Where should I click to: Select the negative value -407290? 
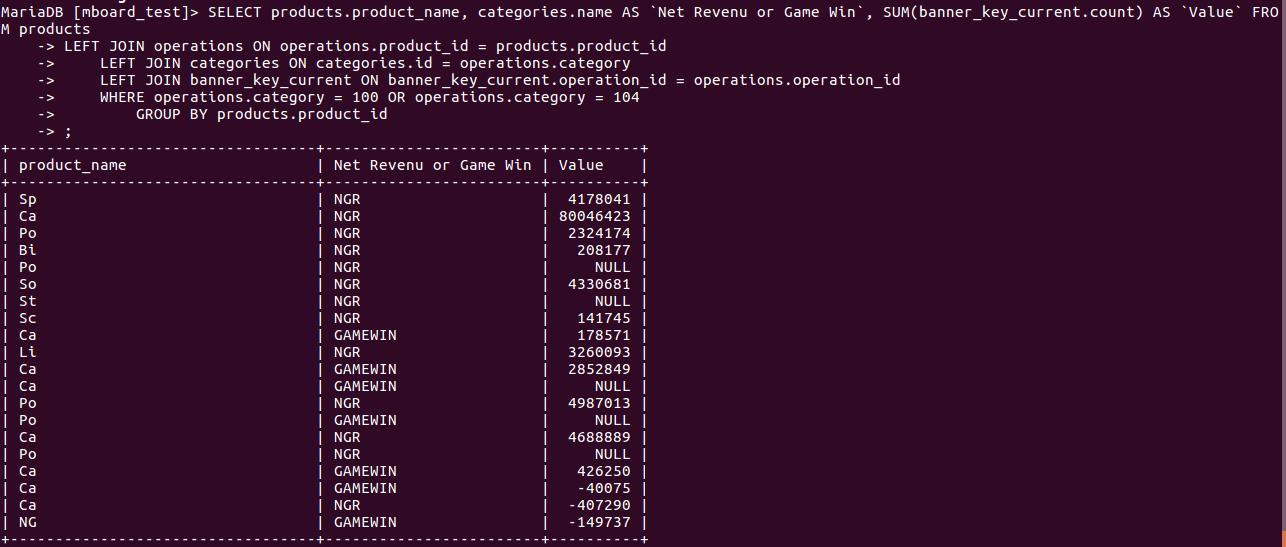[599, 505]
